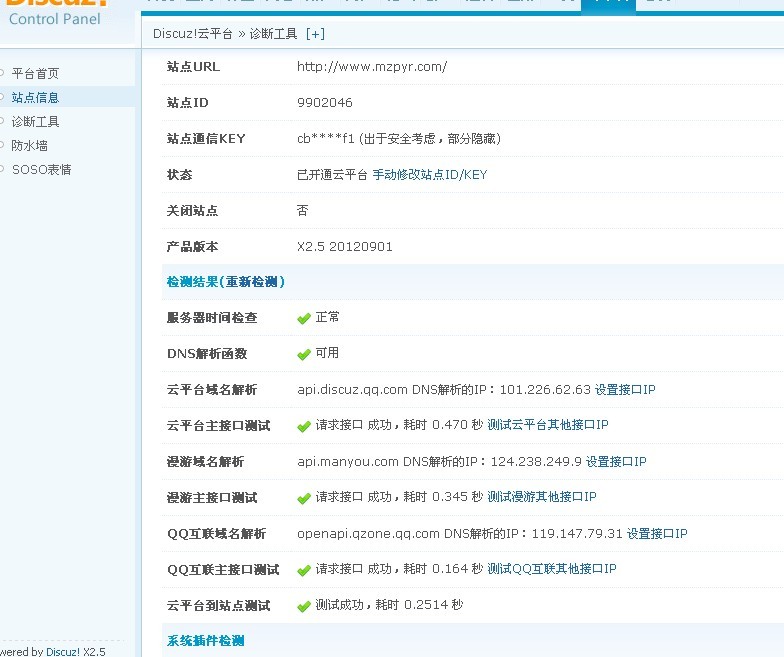
Task: Click Discuz!云平台 in the breadcrumb
Action: (x=193, y=34)
